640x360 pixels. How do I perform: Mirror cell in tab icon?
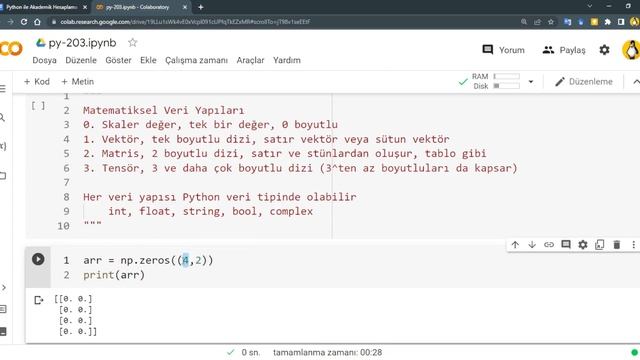click(x=600, y=244)
